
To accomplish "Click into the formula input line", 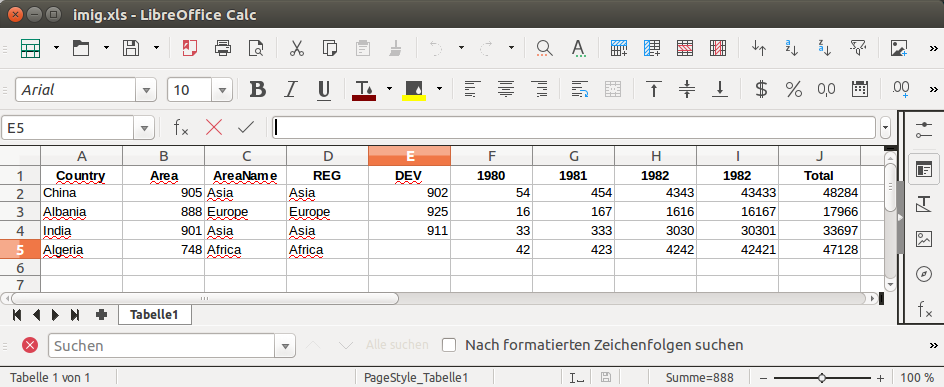I will [573, 128].
